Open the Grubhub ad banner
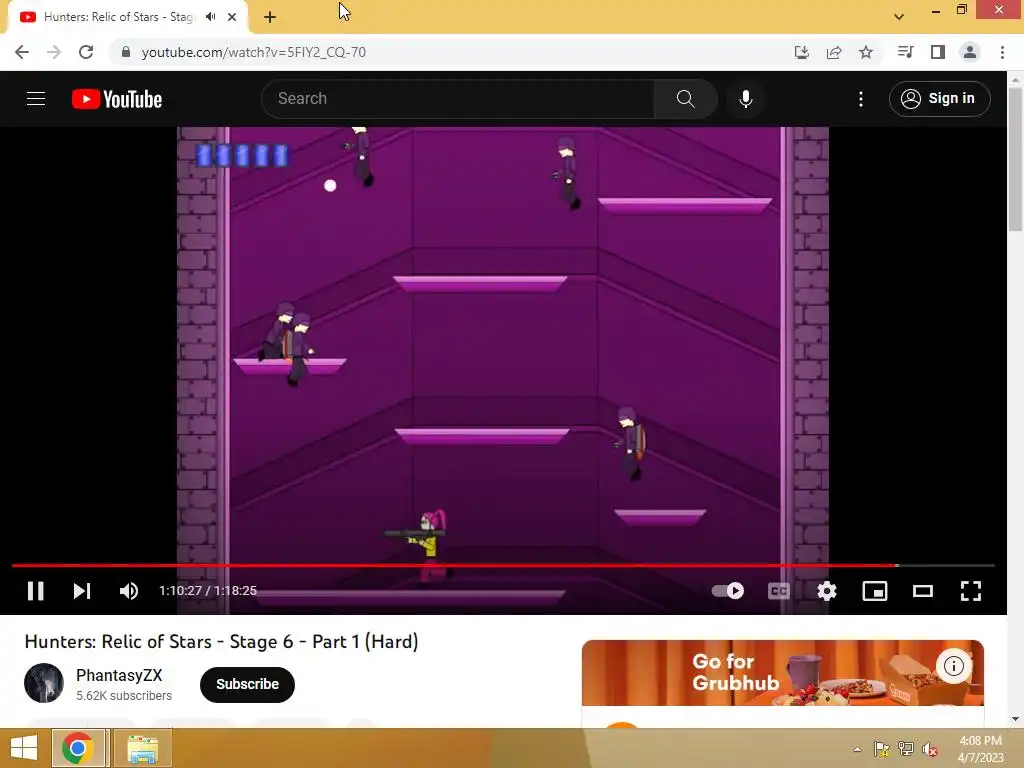This screenshot has height=768, width=1024. click(x=782, y=673)
